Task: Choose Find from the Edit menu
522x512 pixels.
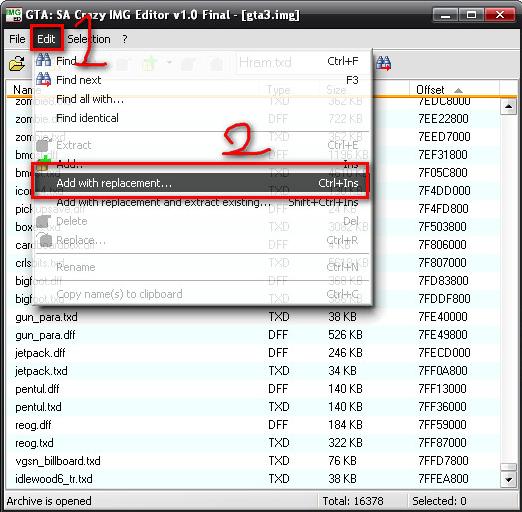Action: pos(202,61)
